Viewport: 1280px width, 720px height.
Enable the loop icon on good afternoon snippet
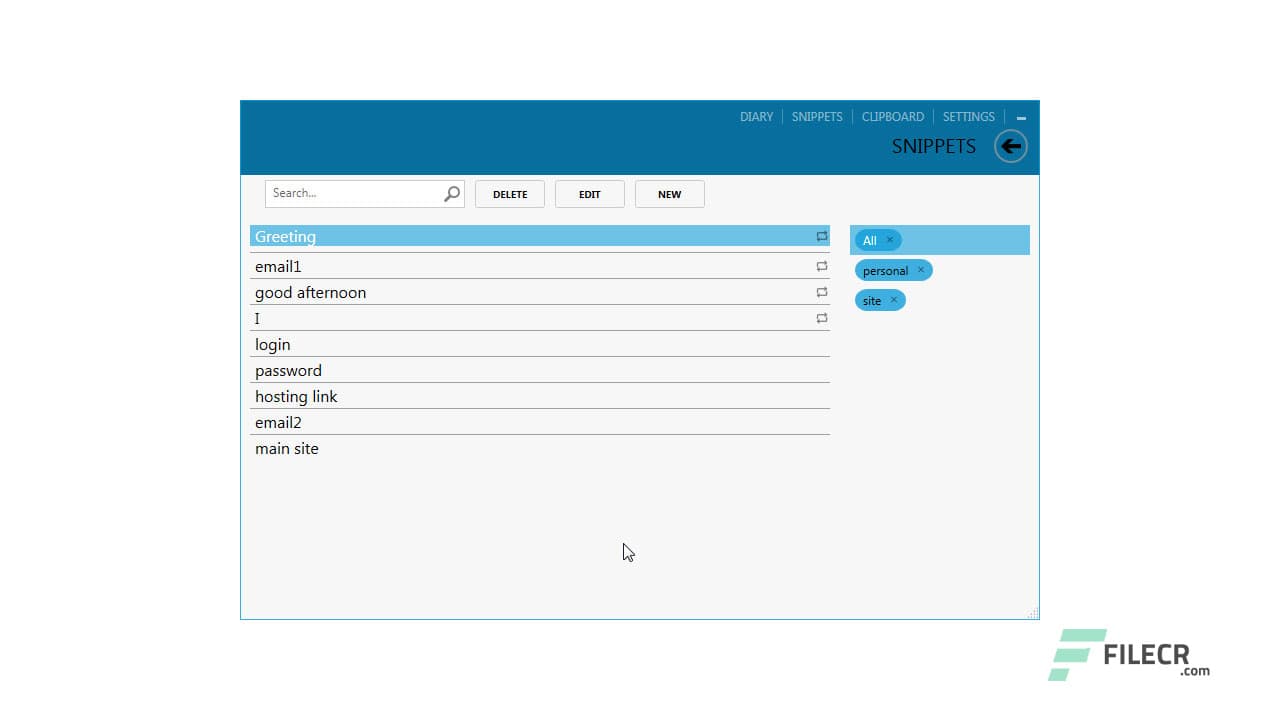click(821, 292)
